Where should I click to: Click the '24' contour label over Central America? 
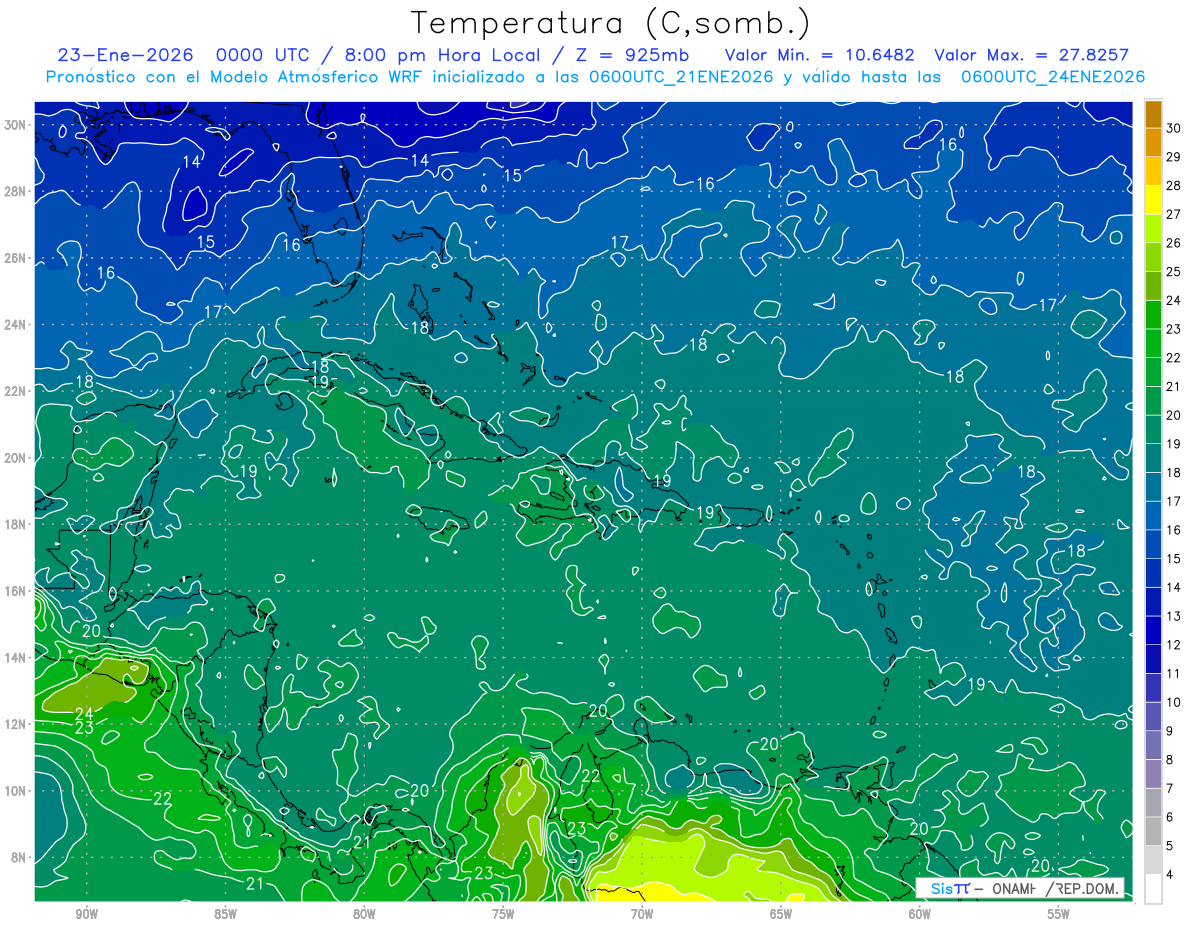click(84, 713)
